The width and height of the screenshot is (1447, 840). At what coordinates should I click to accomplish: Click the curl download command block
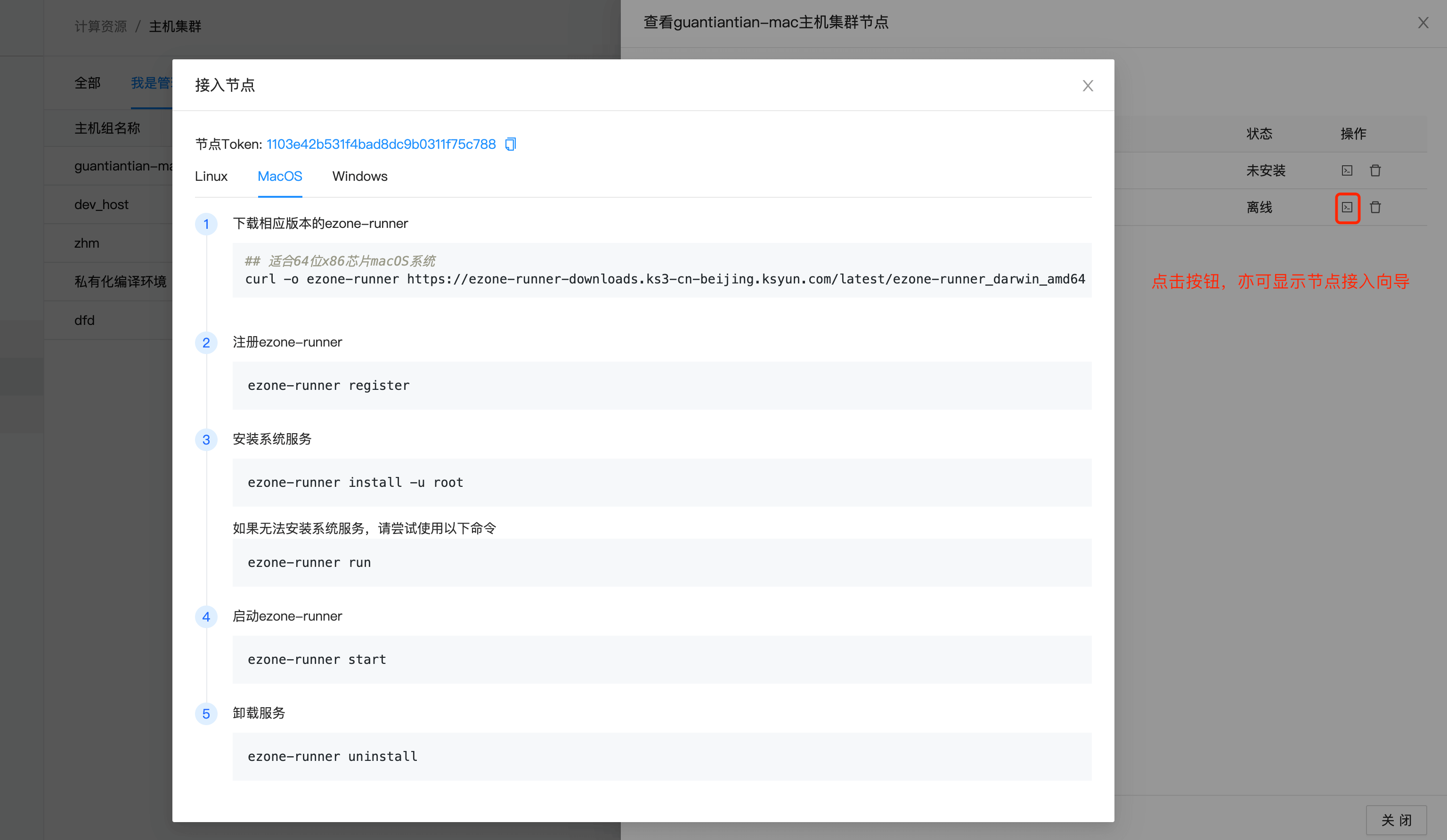[x=661, y=270]
